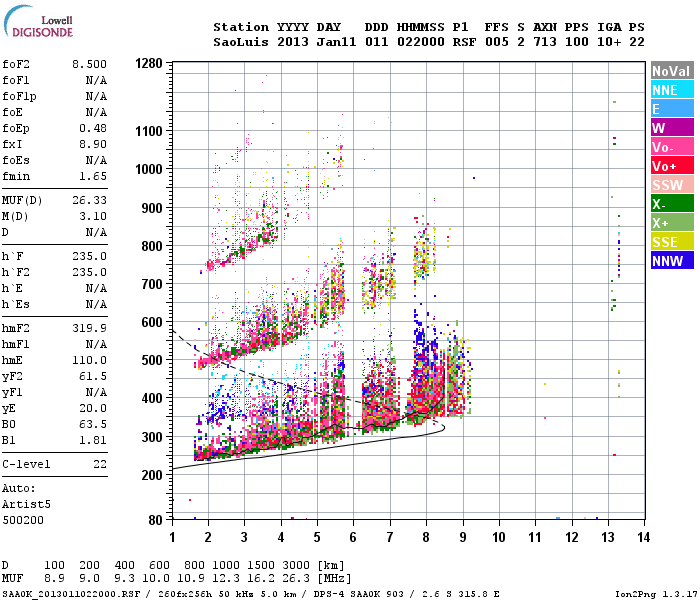The height and width of the screenshot is (600, 700).
Task: Click the 1000 km height axis label
Action: pyautogui.click(x=149, y=169)
